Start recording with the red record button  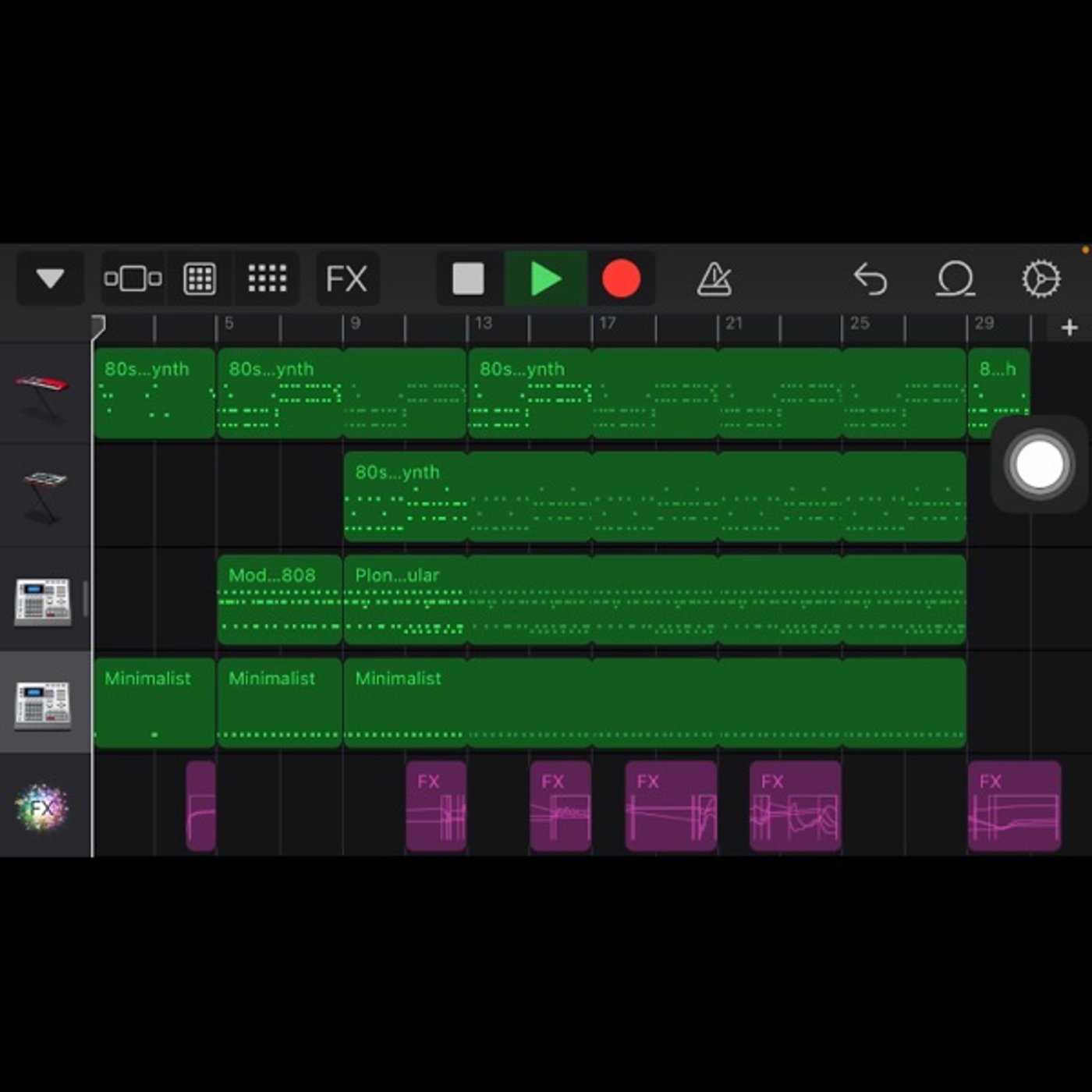[621, 278]
